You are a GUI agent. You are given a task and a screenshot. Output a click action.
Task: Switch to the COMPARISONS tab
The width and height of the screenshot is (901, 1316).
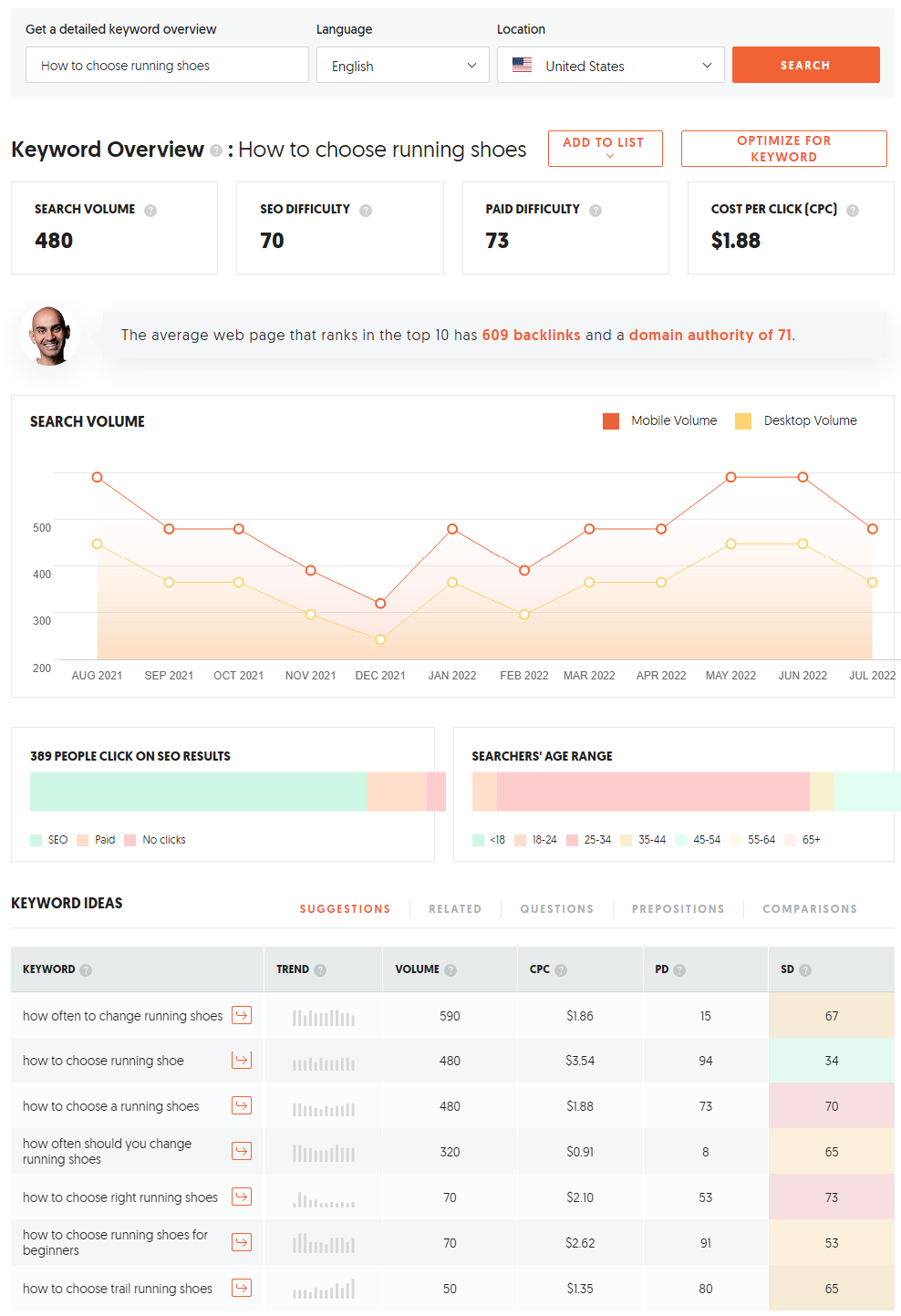click(x=809, y=908)
